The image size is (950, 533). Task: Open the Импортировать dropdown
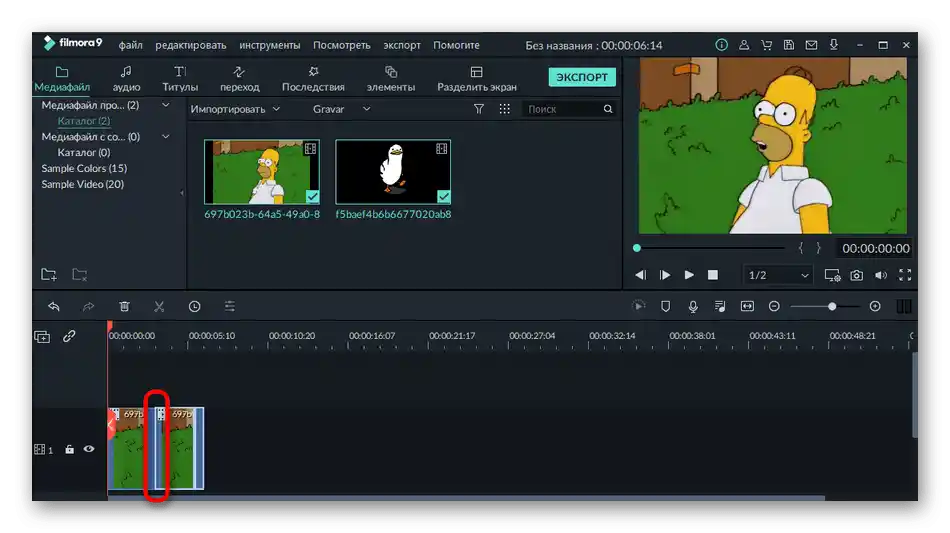tap(235, 109)
